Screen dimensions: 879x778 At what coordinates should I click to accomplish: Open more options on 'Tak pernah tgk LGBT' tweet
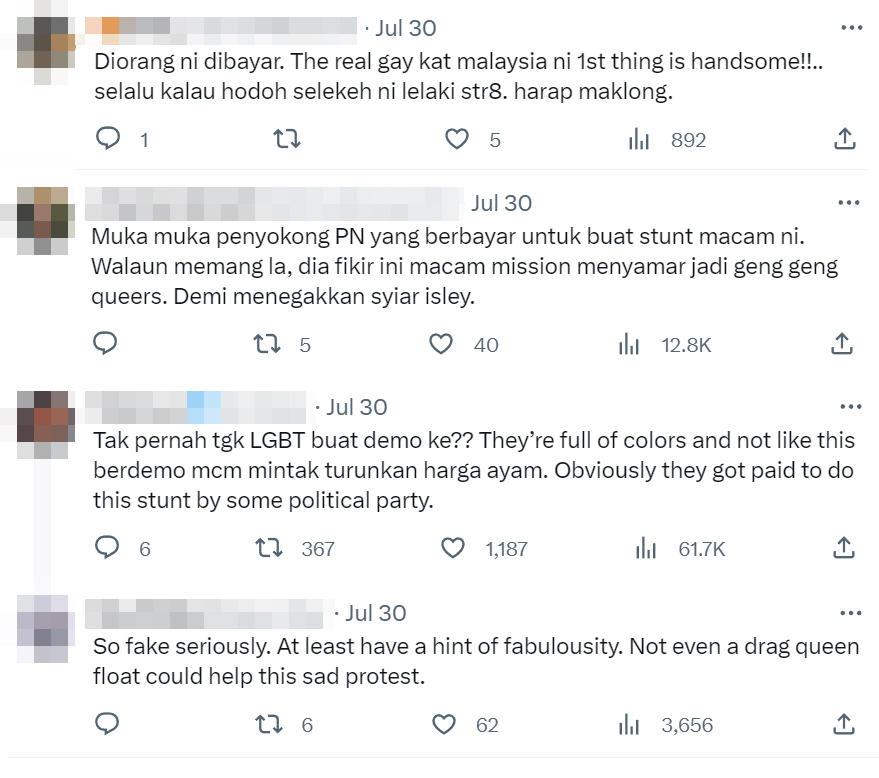(851, 406)
